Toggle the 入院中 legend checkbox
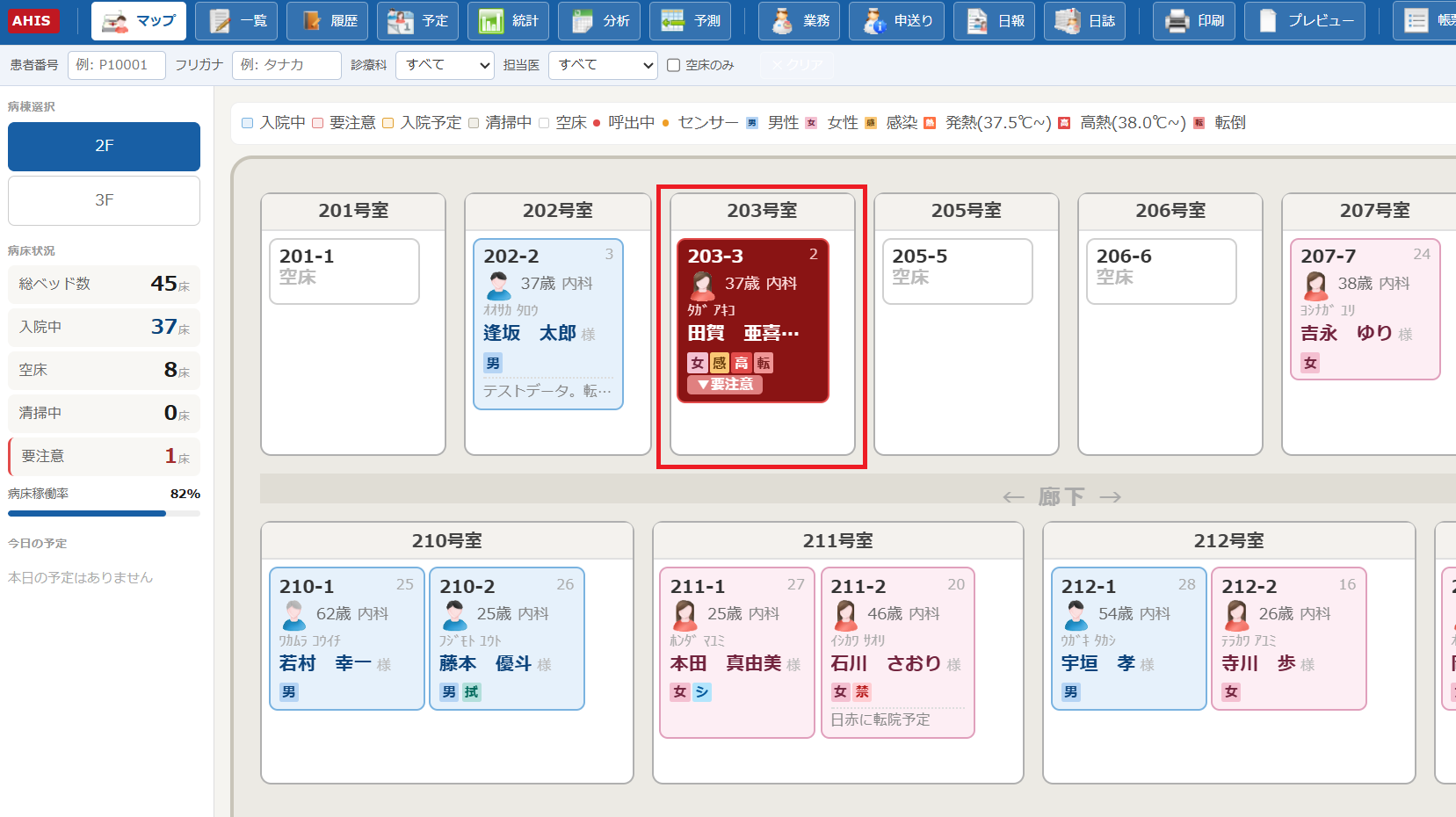 coord(247,123)
